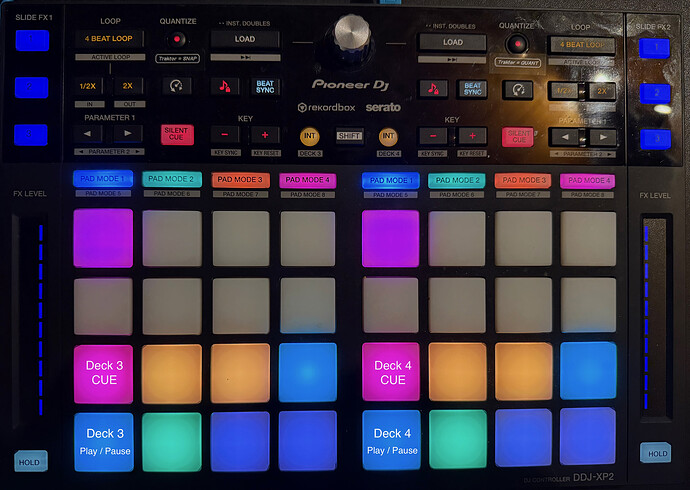This screenshot has width=690, height=490.
Task: Tap orange pad next to Deck 4 CUE
Action: (457, 372)
